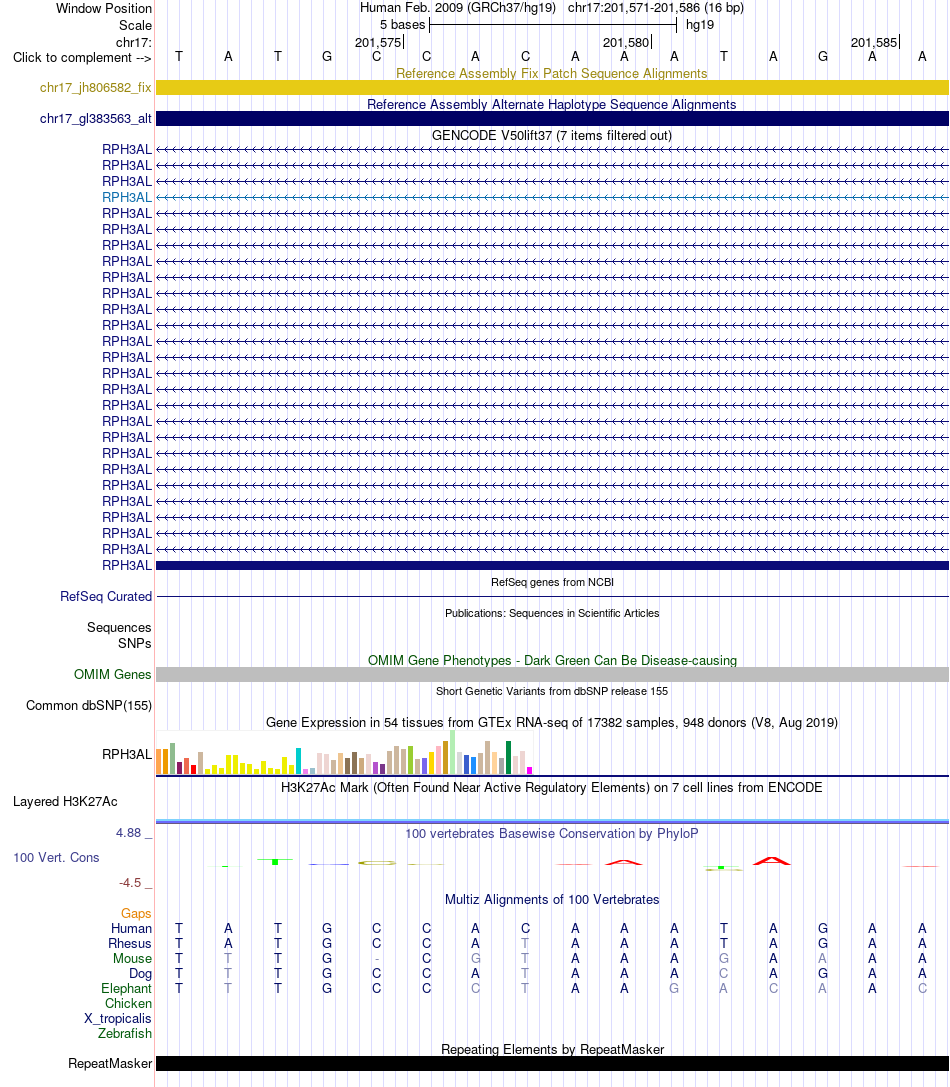
Task: Click the RefSeq Curated track label
Action: click(106, 596)
